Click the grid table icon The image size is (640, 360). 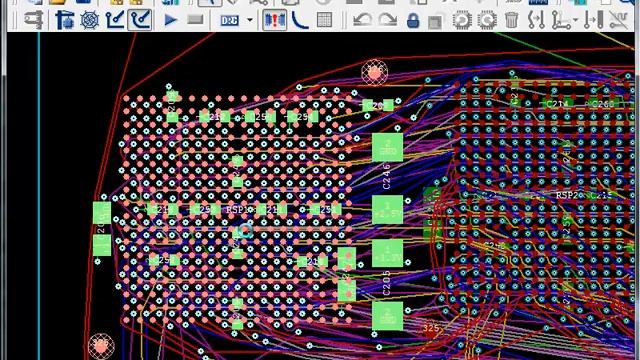pos(324,20)
